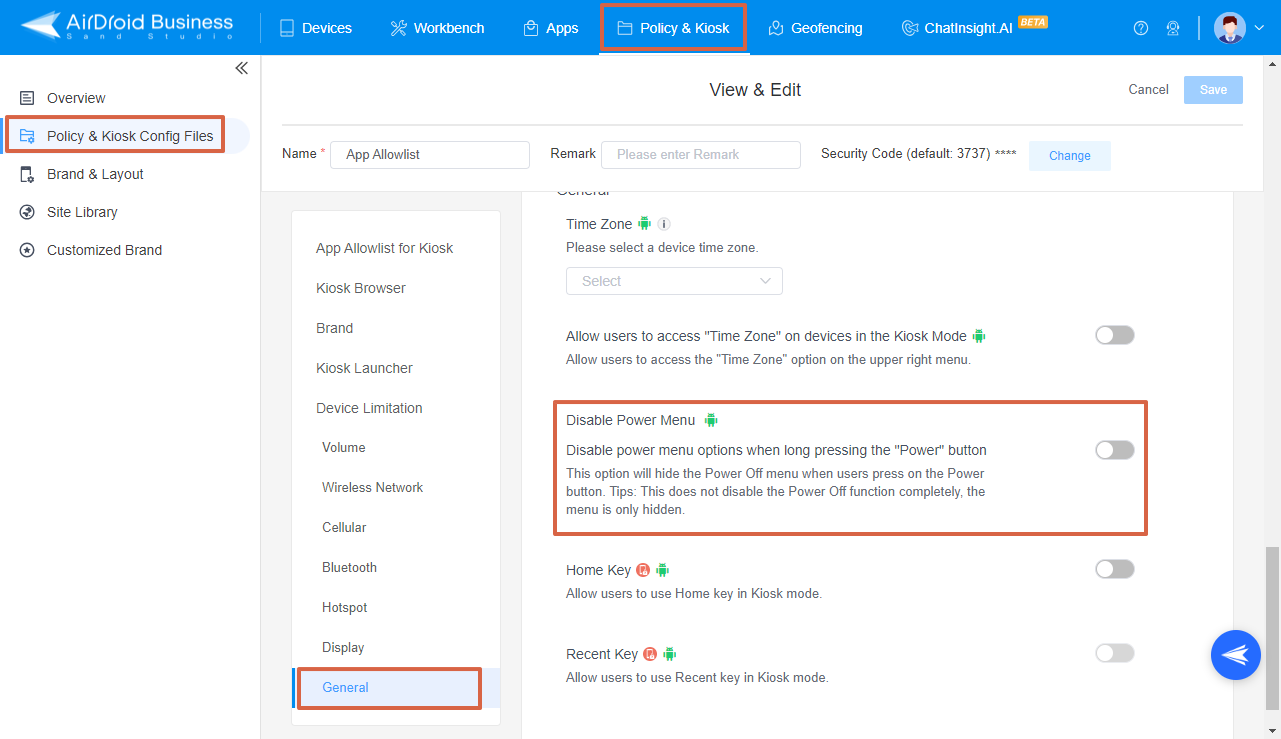Open the support headset icon

click(1173, 28)
